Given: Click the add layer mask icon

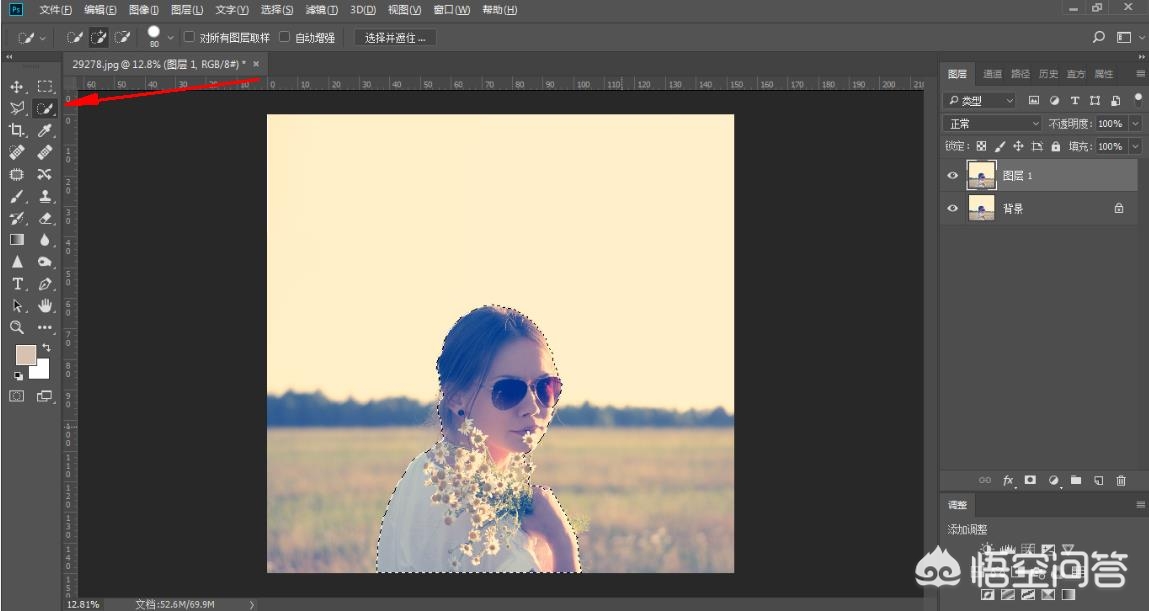Looking at the screenshot, I should pos(1030,481).
